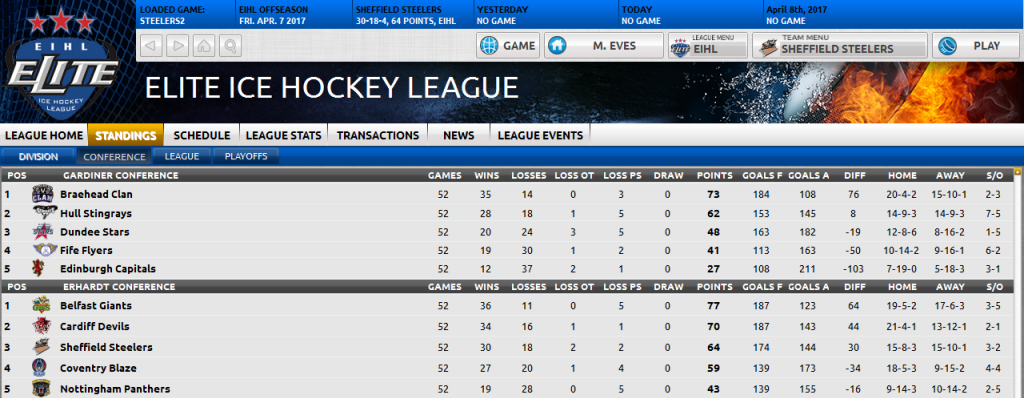Go to home via house icon
Screen dimensions: 1024x398
pos(204,46)
